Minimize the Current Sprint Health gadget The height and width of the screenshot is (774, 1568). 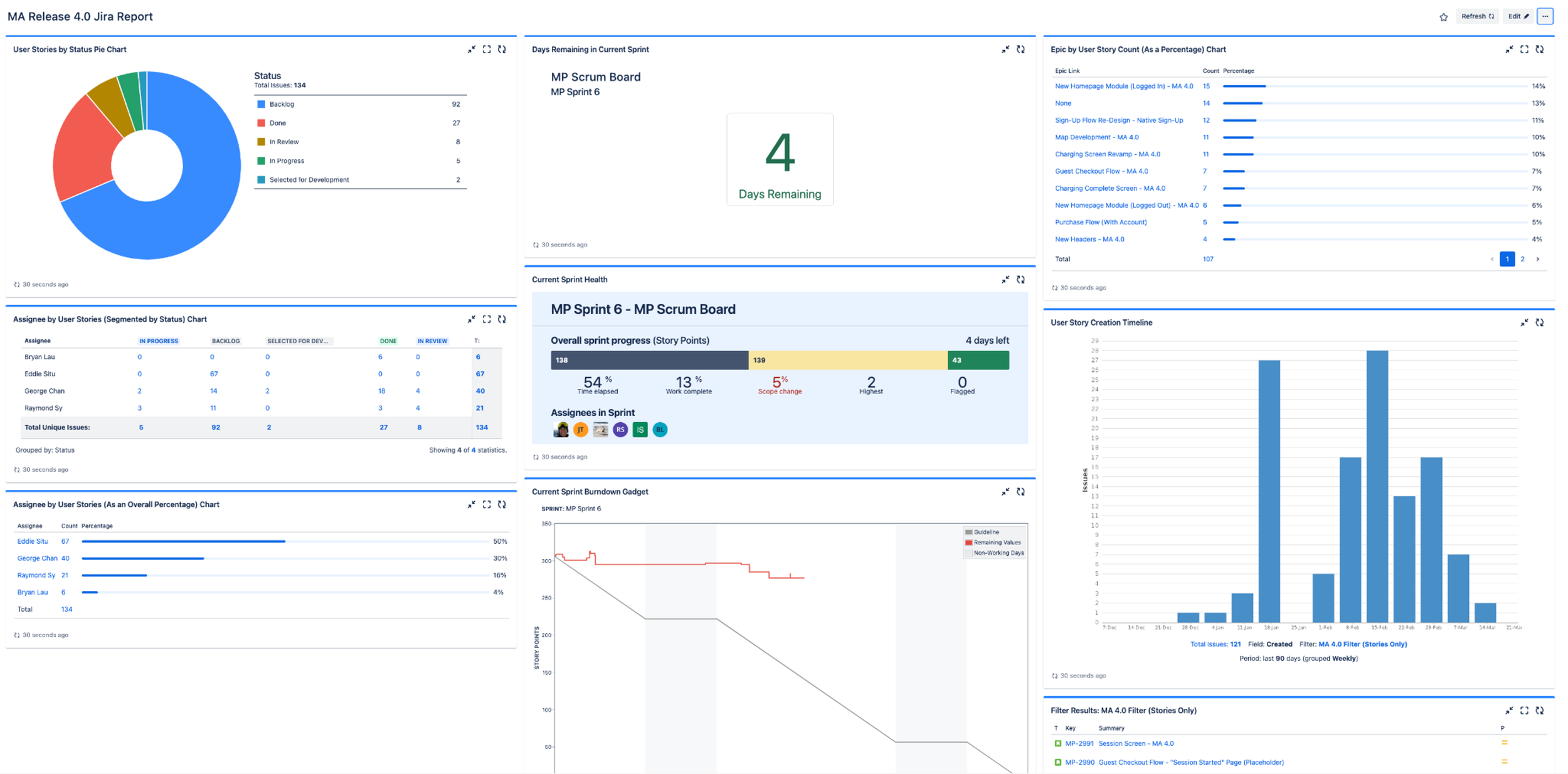[x=1005, y=280]
